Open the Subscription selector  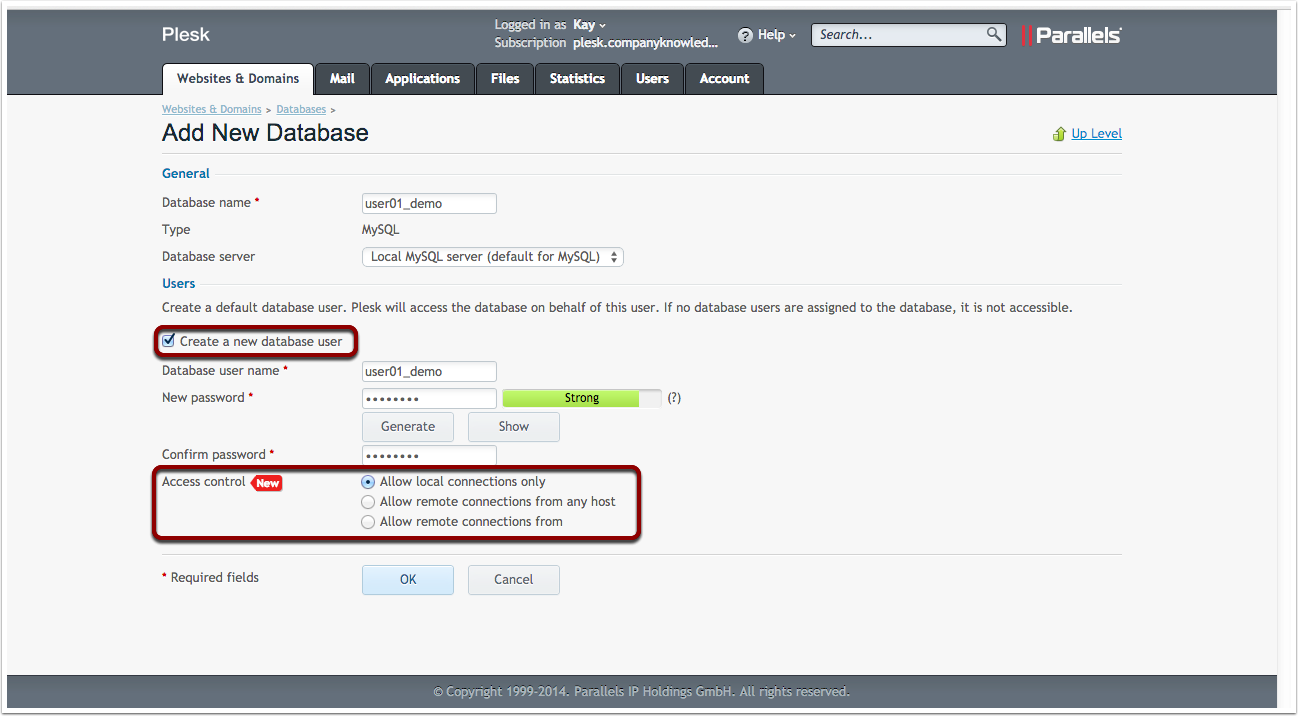point(646,43)
